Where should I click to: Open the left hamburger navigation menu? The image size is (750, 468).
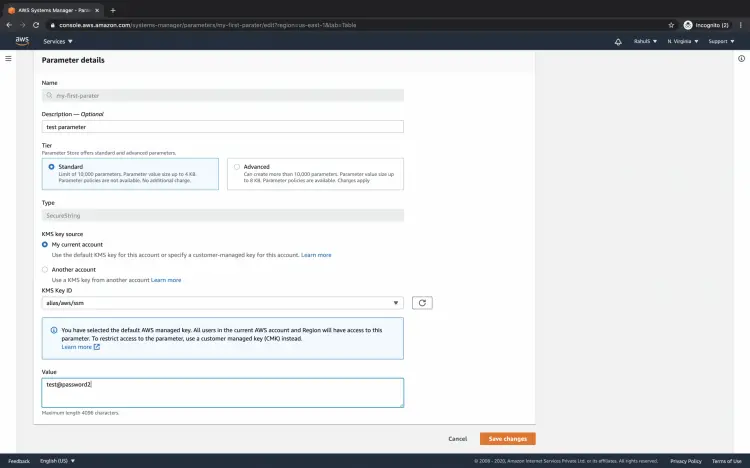point(8,58)
